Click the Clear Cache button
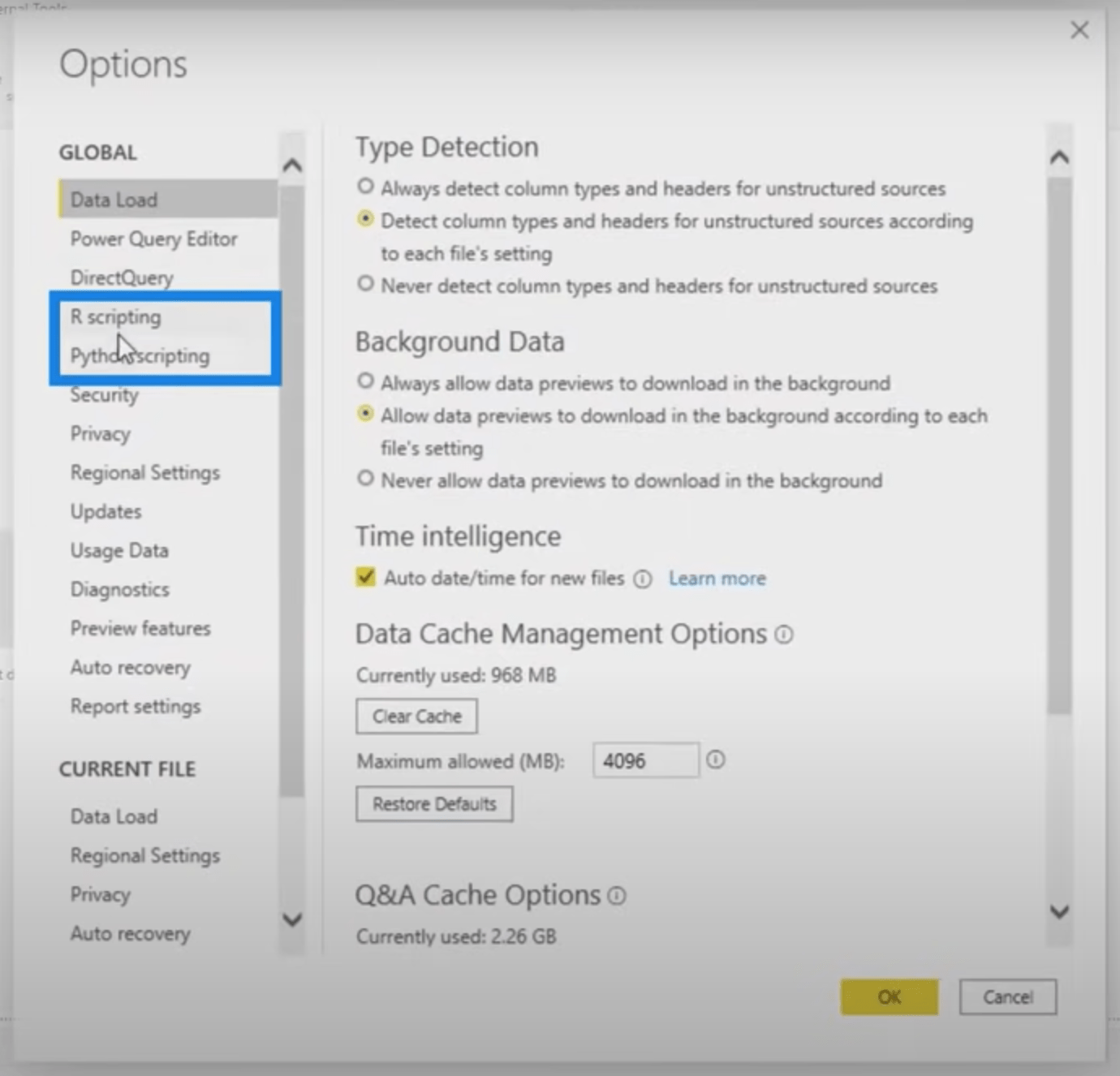Screen dimensions: 1120x1076 click(416, 717)
